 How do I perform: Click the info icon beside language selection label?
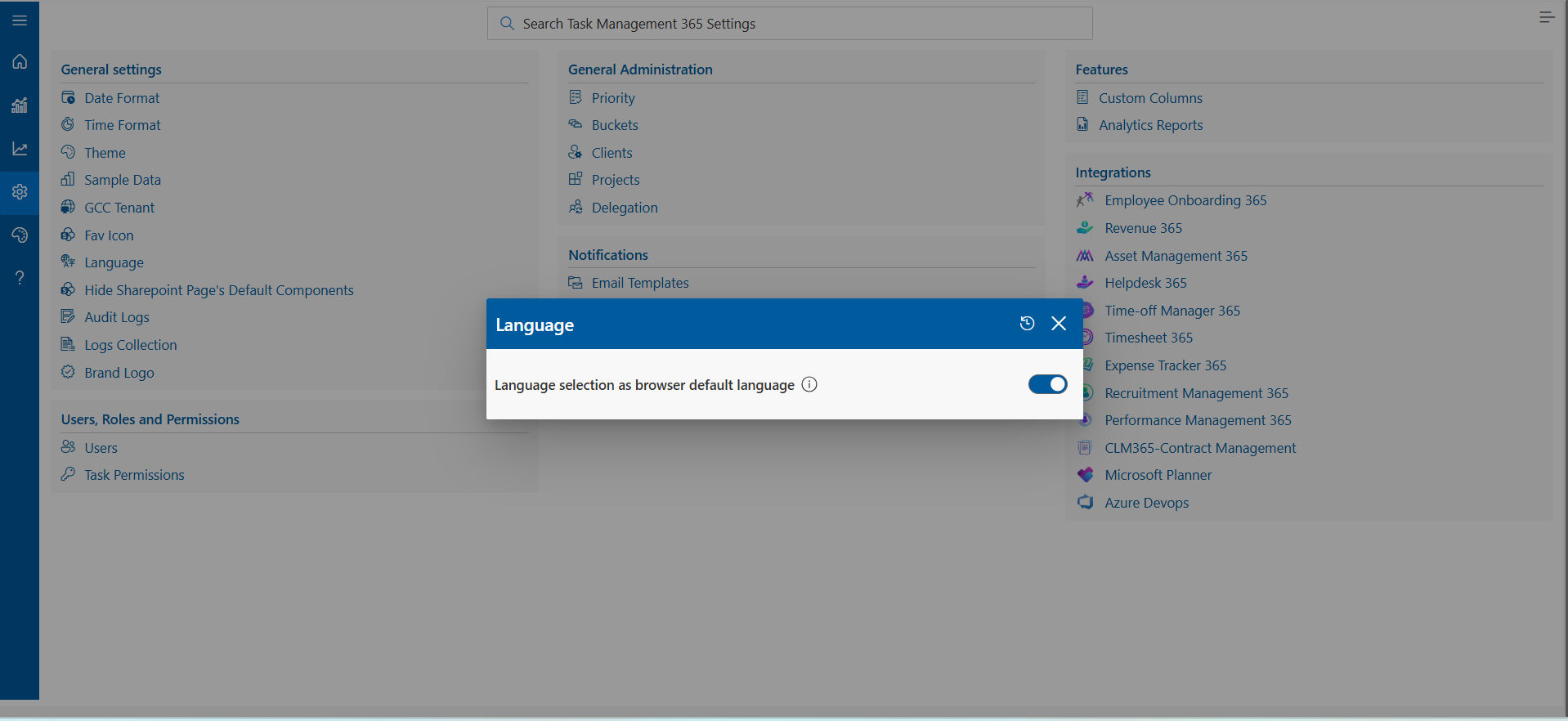809,384
